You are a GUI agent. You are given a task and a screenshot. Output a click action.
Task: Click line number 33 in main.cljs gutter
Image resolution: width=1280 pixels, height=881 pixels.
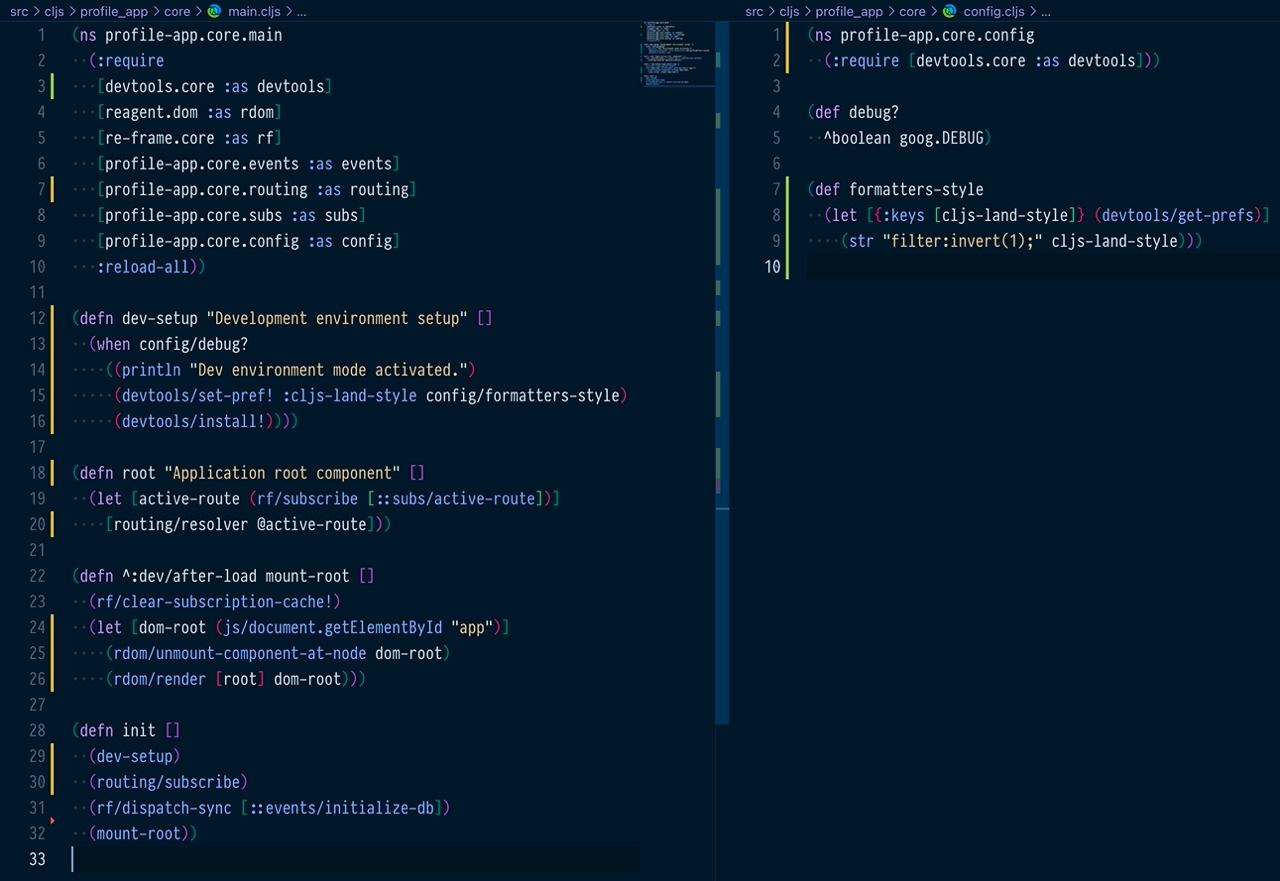(37, 859)
